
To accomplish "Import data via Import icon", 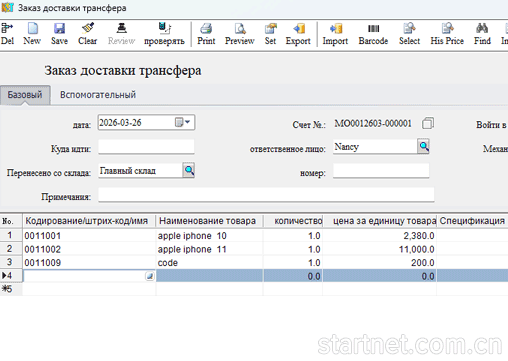I will 335,33.
